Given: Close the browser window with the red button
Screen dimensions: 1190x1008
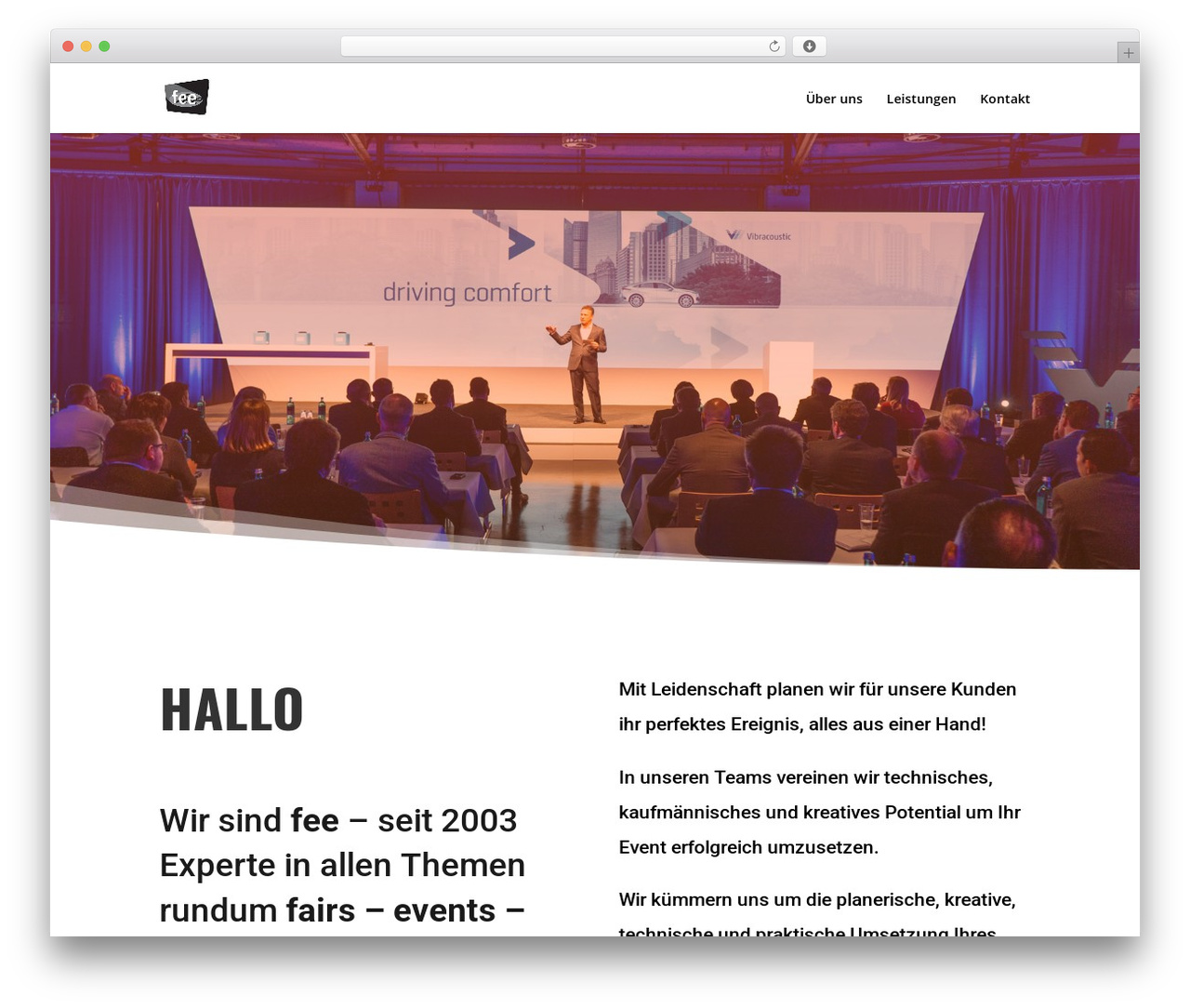Looking at the screenshot, I should [68, 46].
